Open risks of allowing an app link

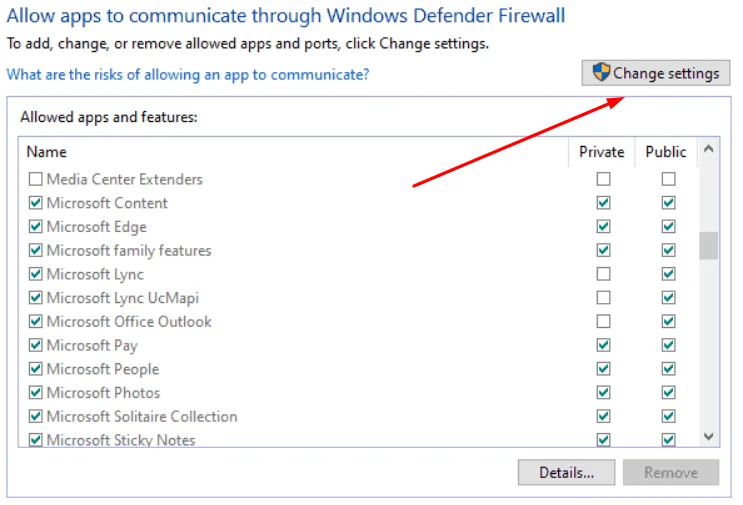188,74
